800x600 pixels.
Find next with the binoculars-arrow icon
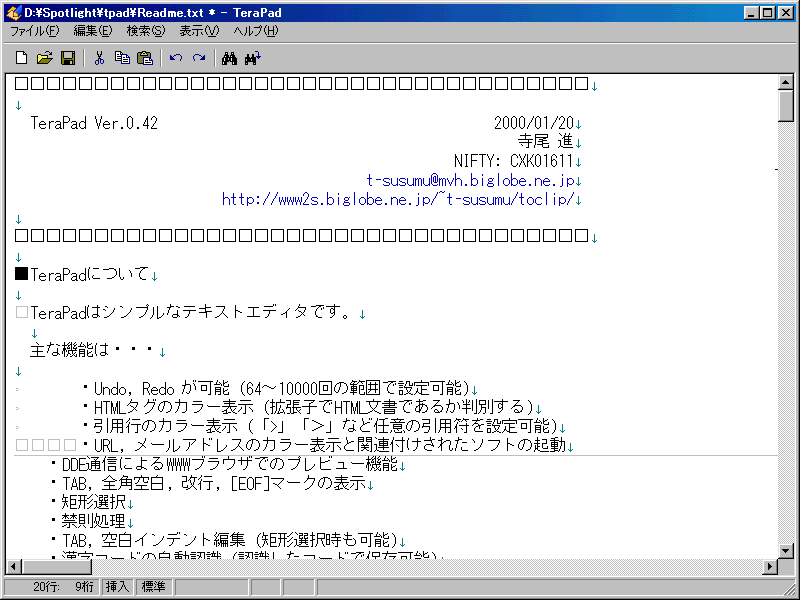[253, 58]
